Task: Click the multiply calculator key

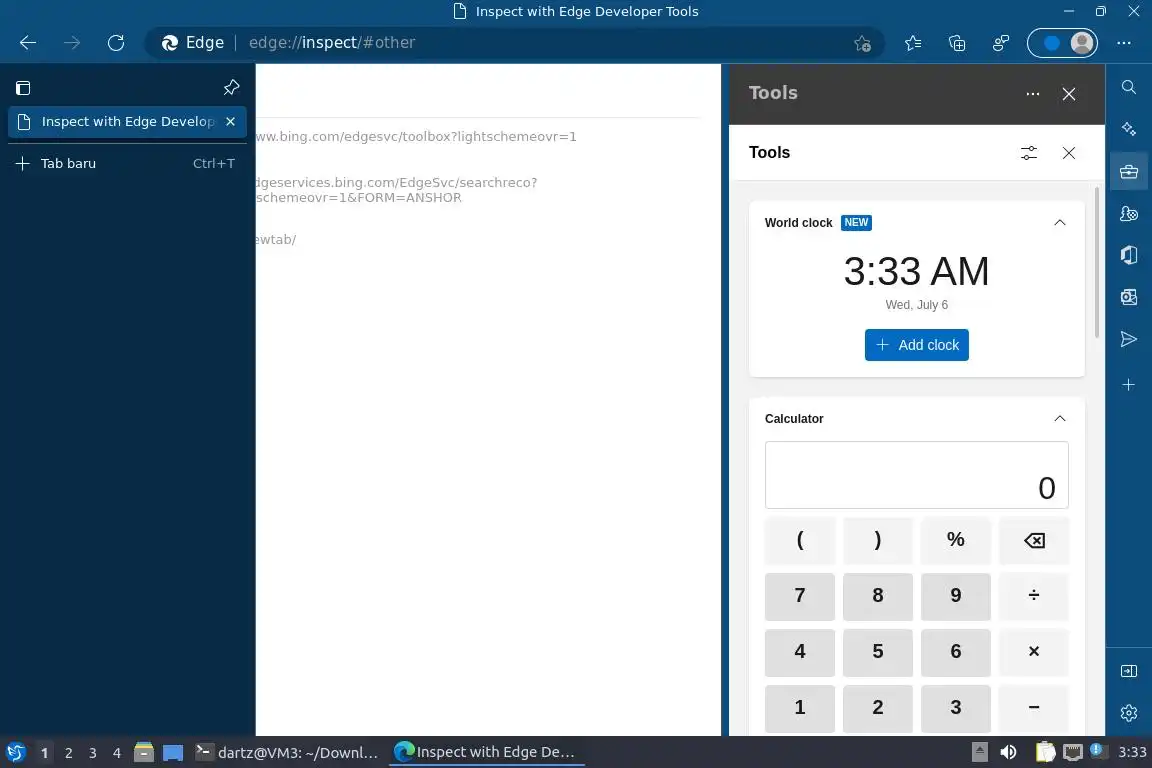Action: 1034,652
